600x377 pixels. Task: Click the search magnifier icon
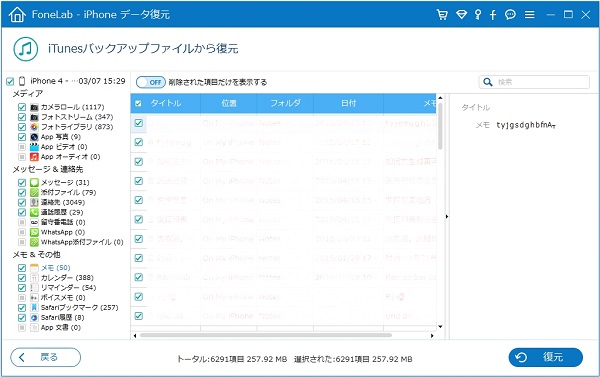point(488,82)
